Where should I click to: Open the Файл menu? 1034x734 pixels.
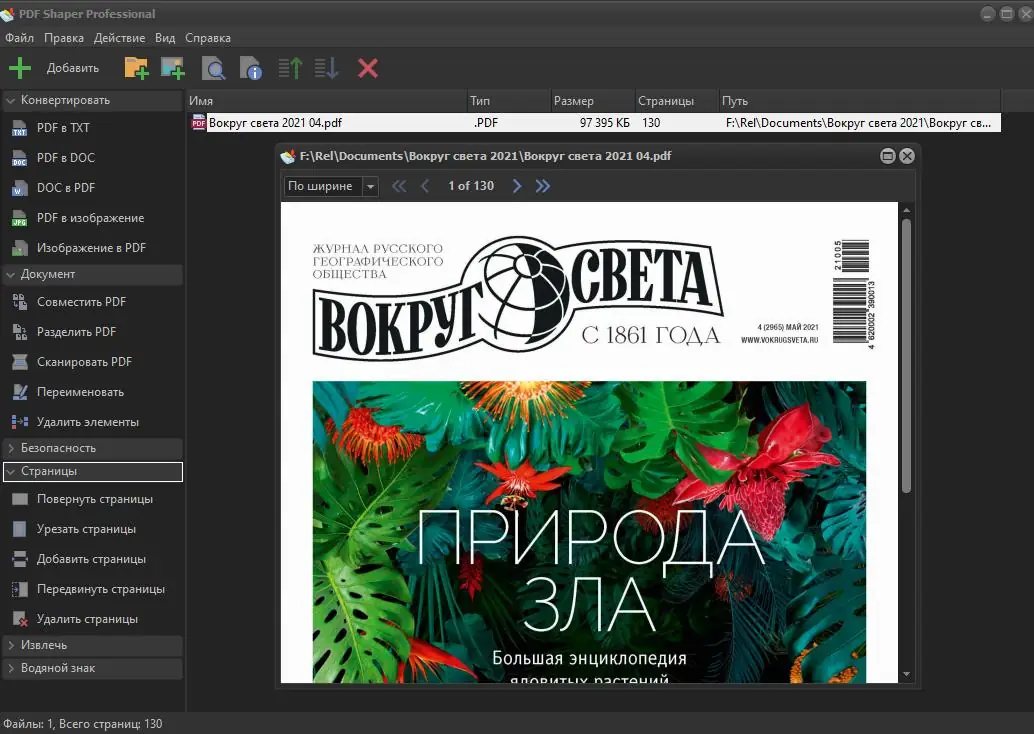19,37
